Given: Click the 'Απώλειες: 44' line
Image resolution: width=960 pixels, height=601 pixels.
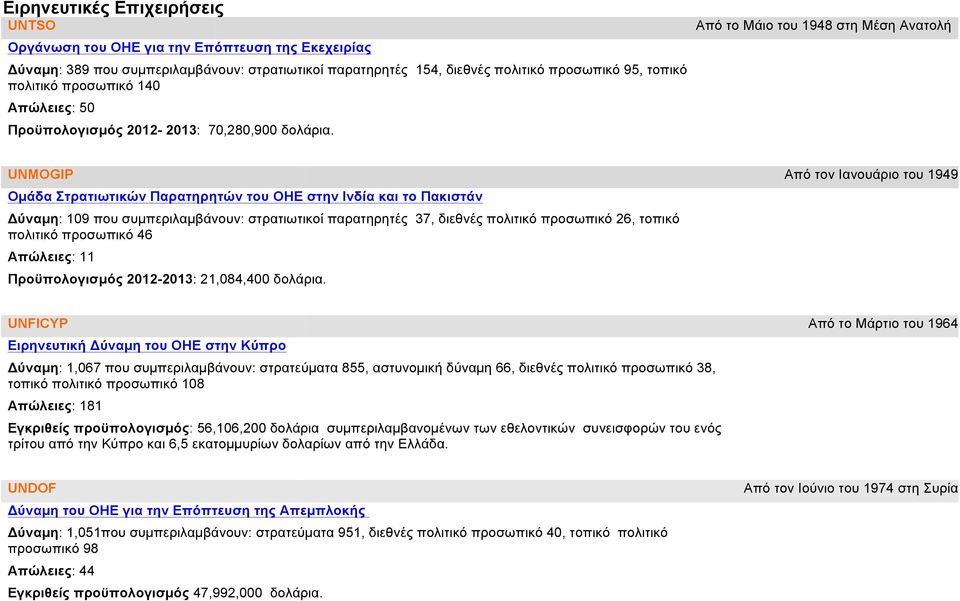Looking at the screenshot, I should click(x=51, y=571).
